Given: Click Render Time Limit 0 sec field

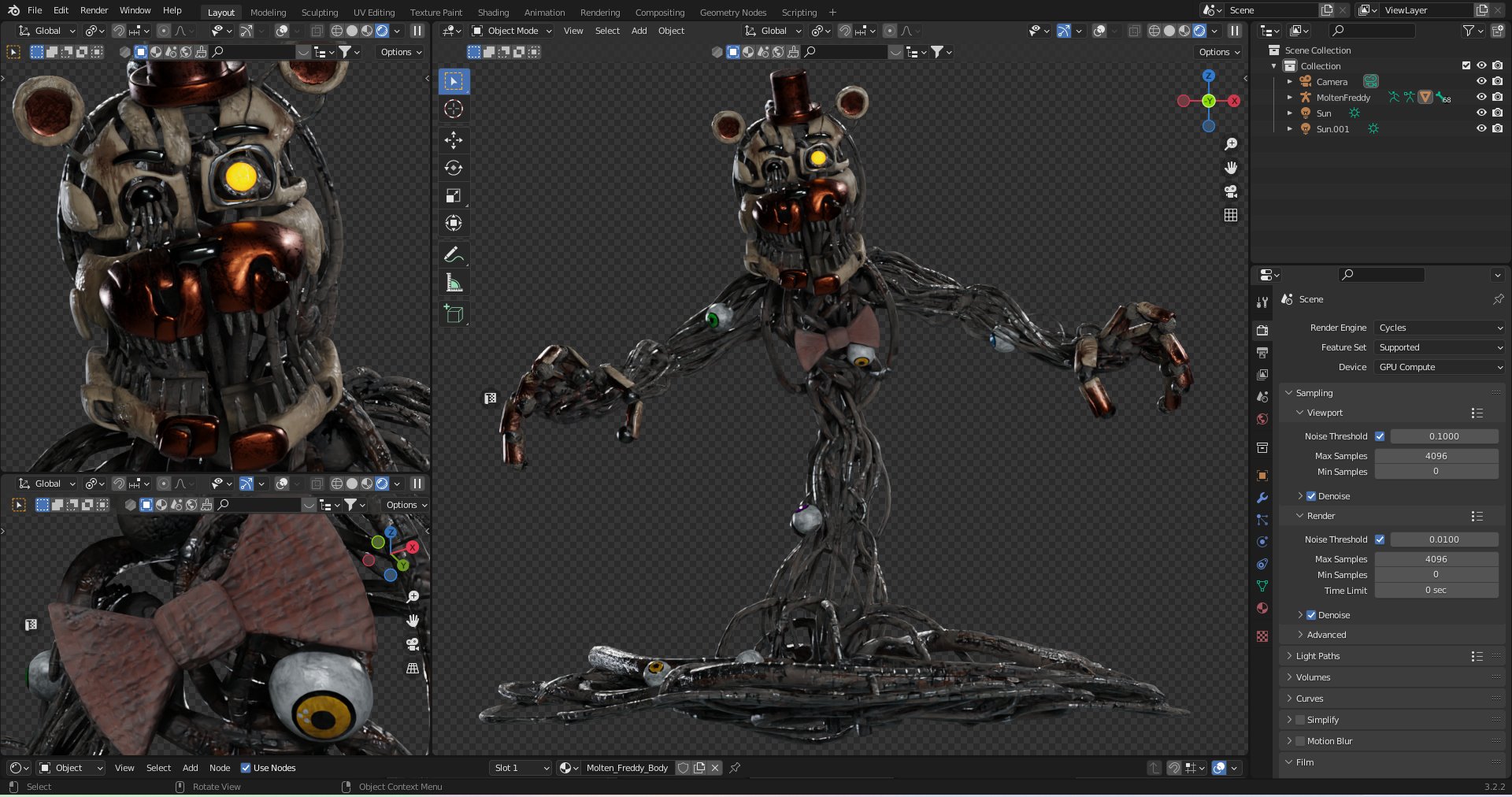Looking at the screenshot, I should tap(1436, 590).
